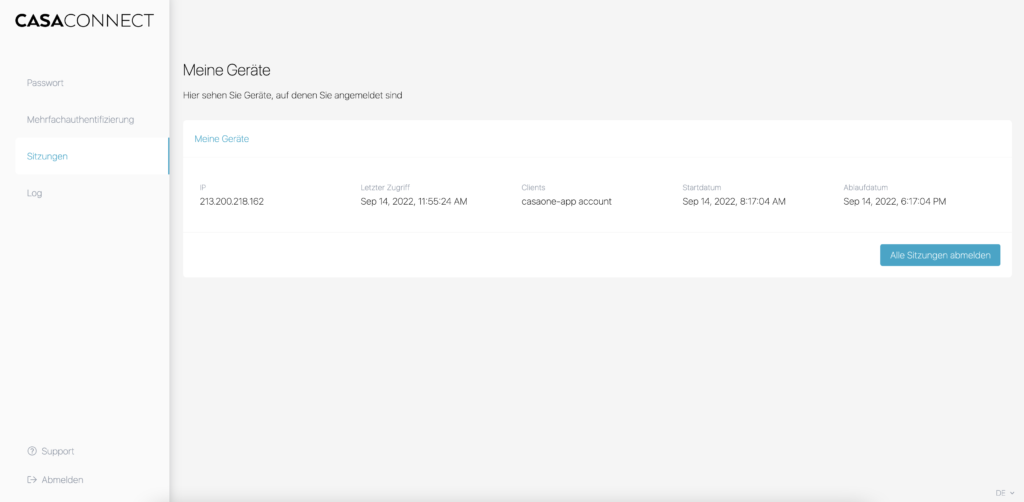Select the IP address 213.200.218.162

coord(231,201)
